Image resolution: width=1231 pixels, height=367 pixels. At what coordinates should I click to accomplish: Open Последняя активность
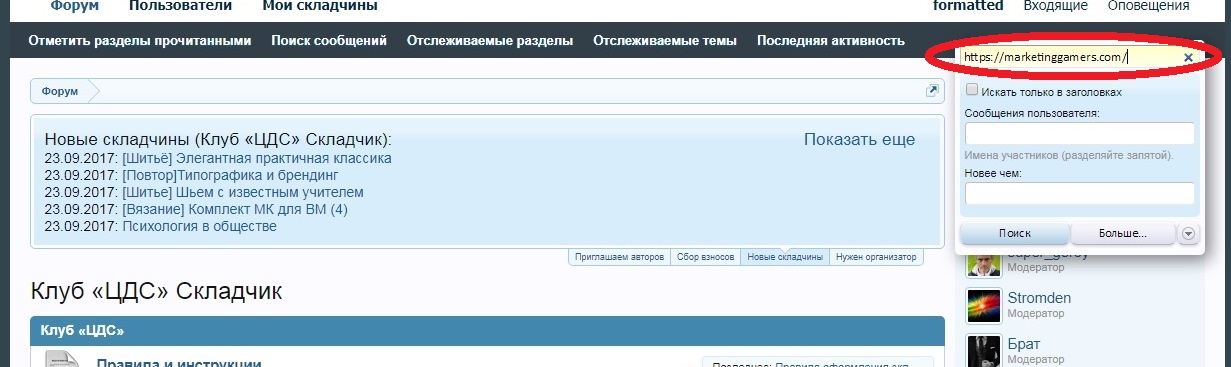point(831,41)
